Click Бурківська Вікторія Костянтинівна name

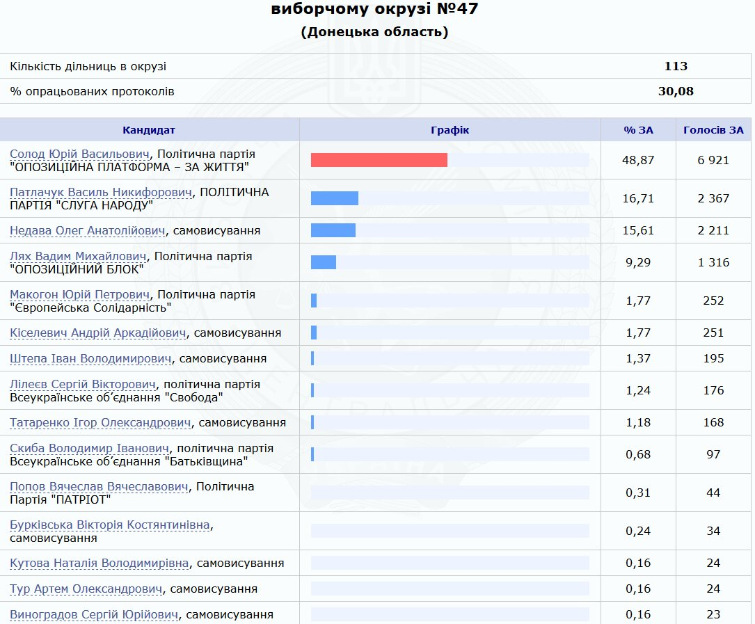coord(110,524)
